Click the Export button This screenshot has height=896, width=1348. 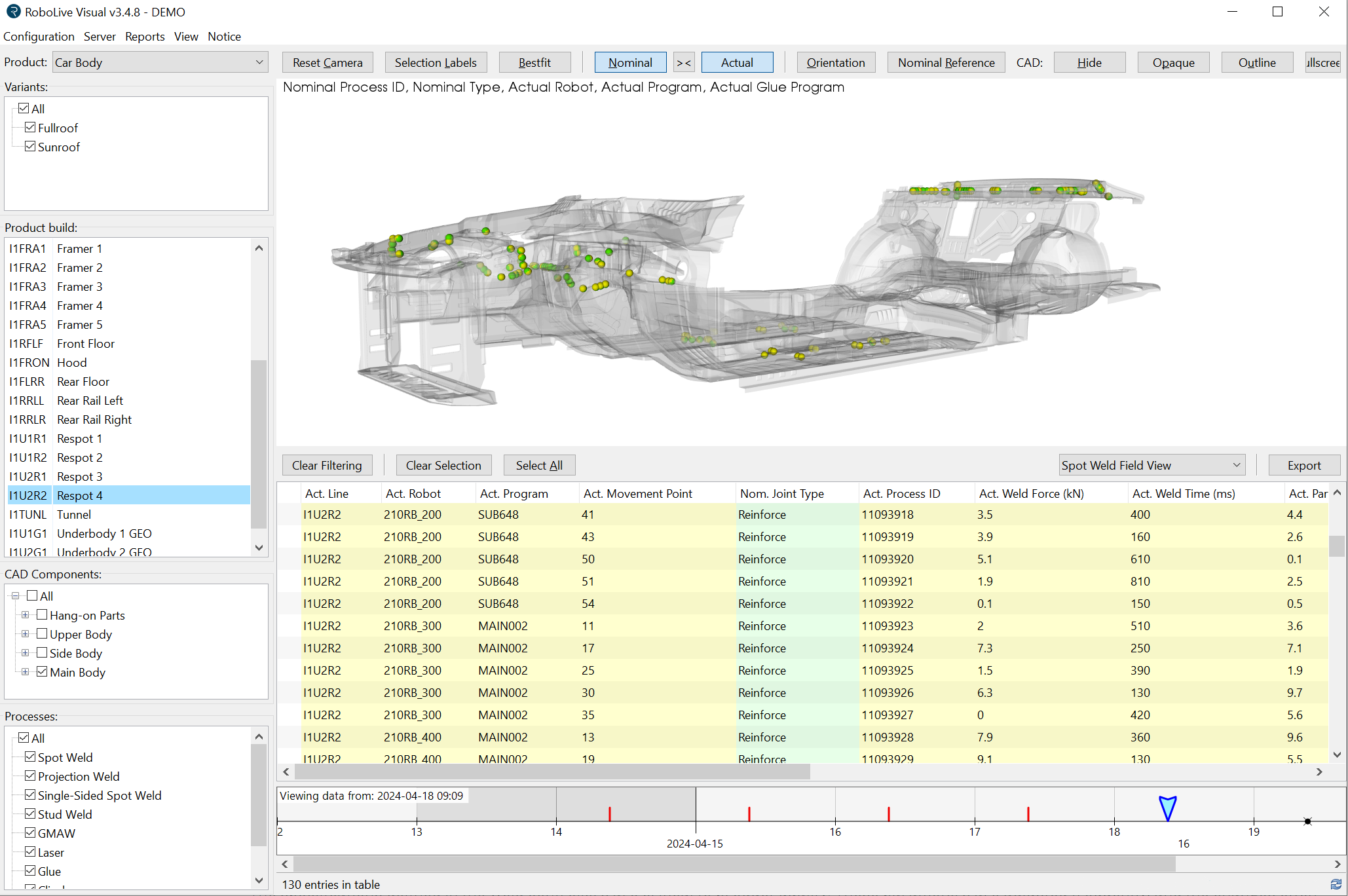click(x=1303, y=466)
